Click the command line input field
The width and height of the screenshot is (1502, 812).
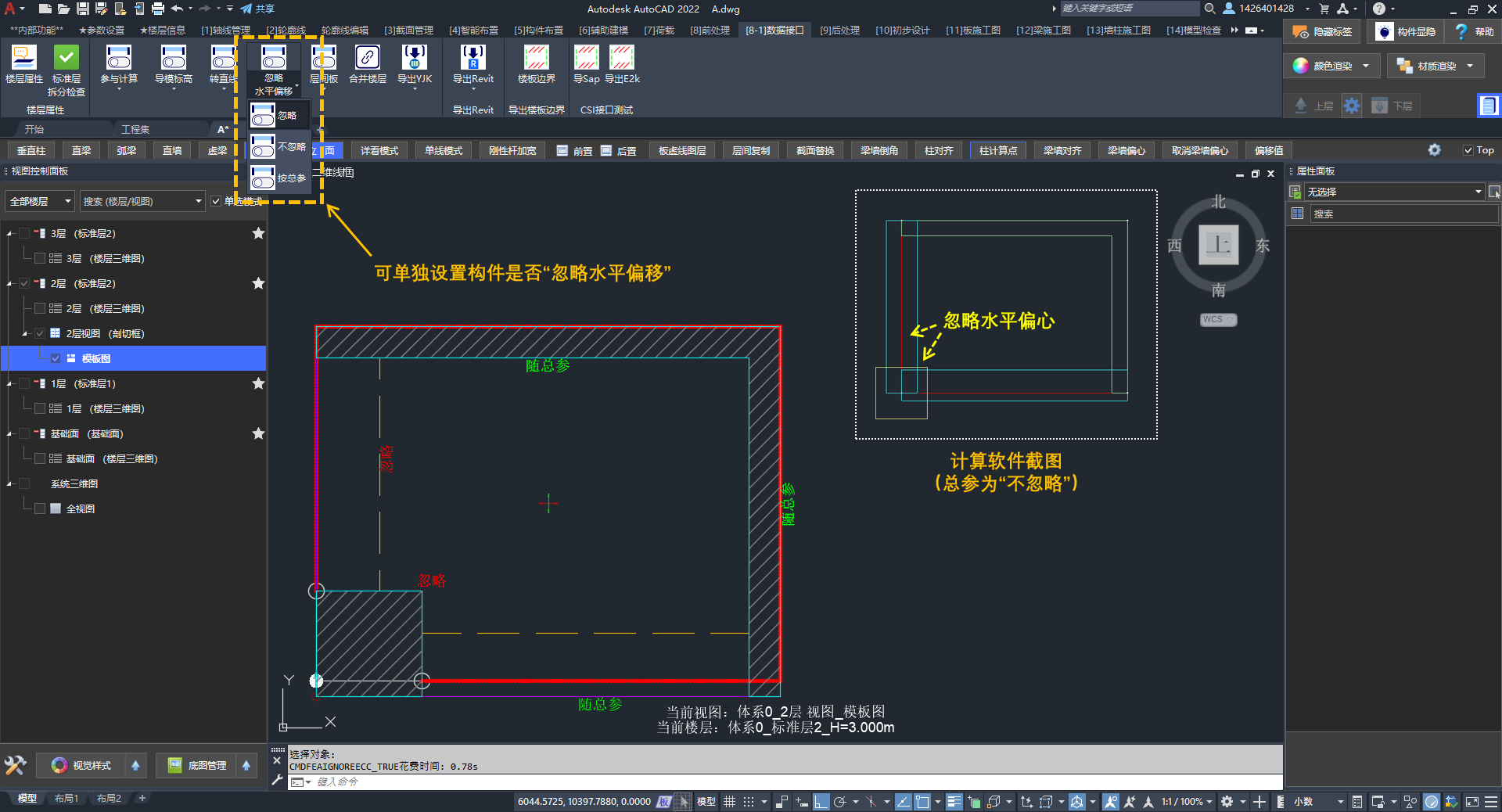782,781
